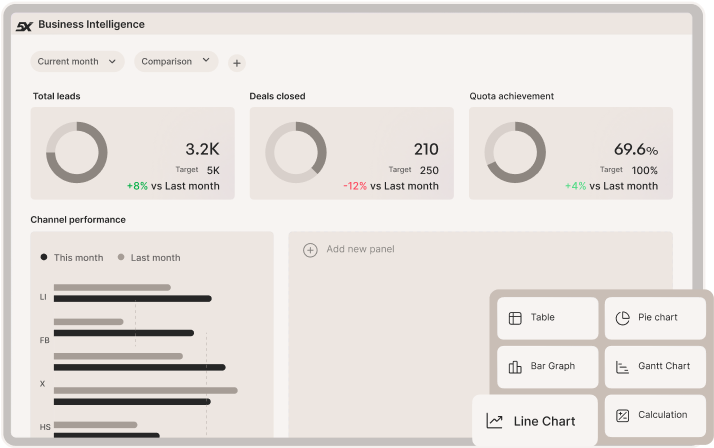Image resolution: width=714 pixels, height=448 pixels.
Task: Click the Total leads heading
Action: point(56,96)
